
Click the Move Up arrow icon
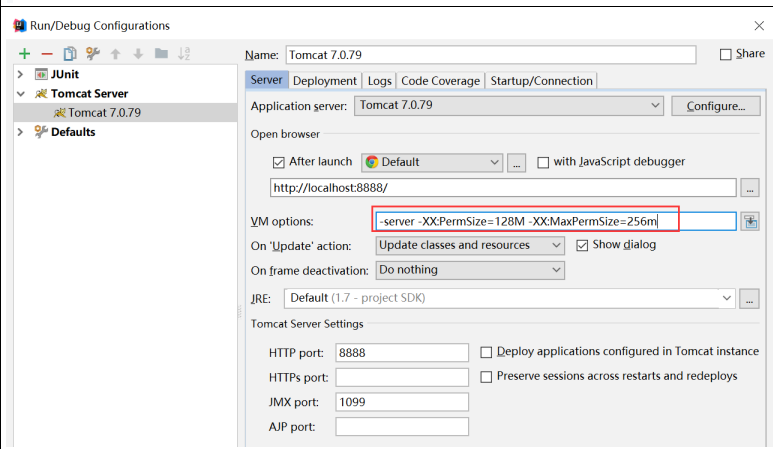[x=116, y=54]
